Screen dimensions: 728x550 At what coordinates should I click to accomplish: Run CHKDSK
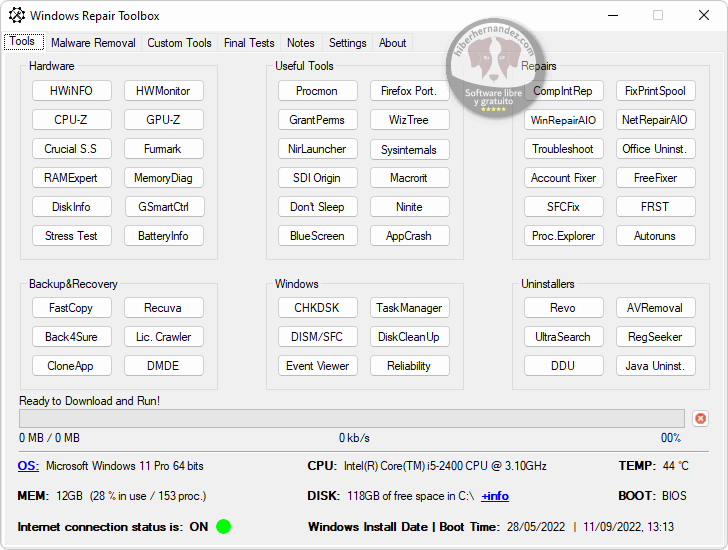click(318, 308)
